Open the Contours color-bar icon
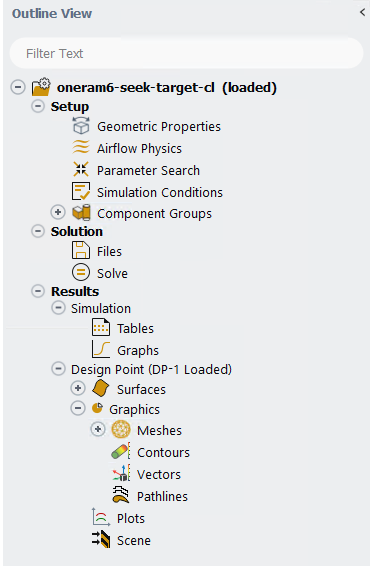This screenshot has height=566, width=372. tap(121, 452)
